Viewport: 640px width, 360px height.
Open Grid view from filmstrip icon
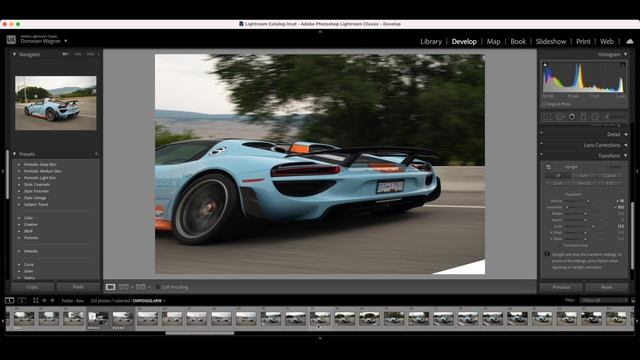click(36, 300)
